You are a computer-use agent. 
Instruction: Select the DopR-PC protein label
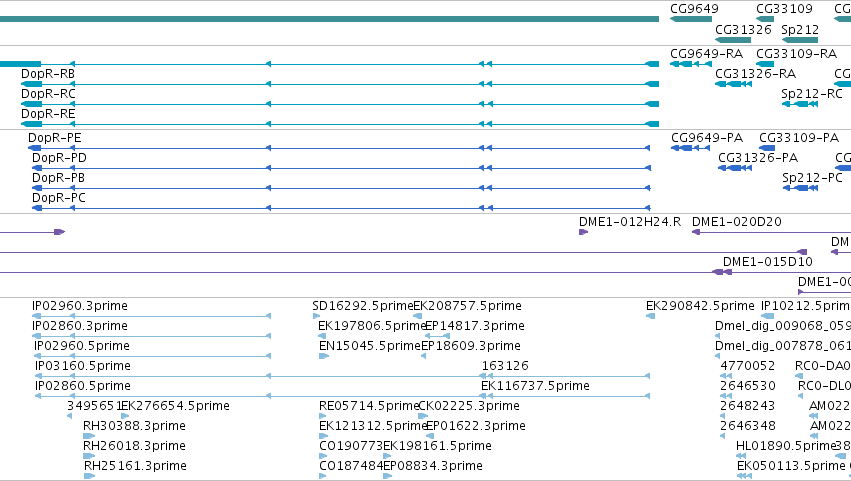click(x=59, y=198)
